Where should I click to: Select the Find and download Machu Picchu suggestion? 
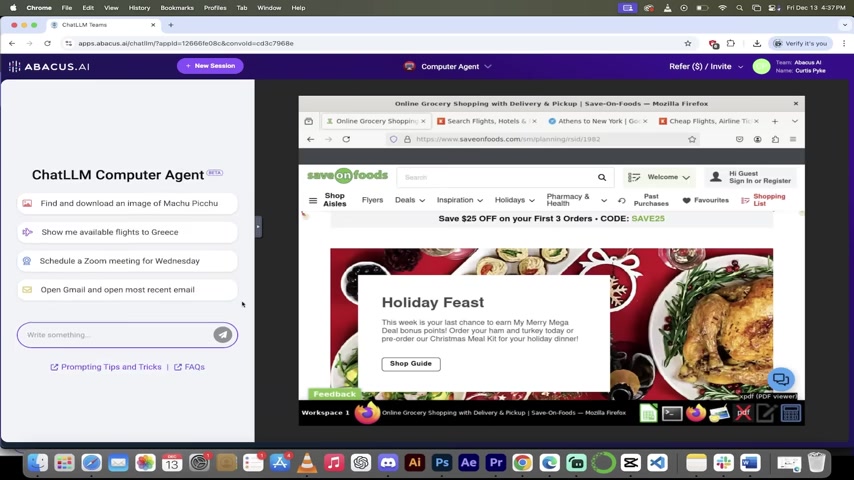coord(127,203)
